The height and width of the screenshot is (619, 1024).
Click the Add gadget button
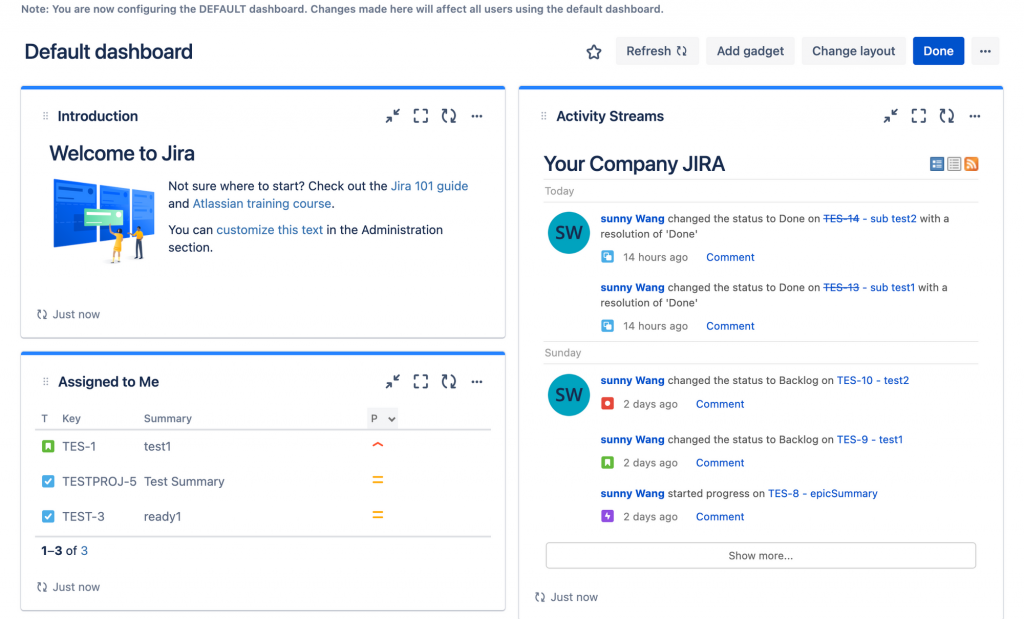coord(750,52)
